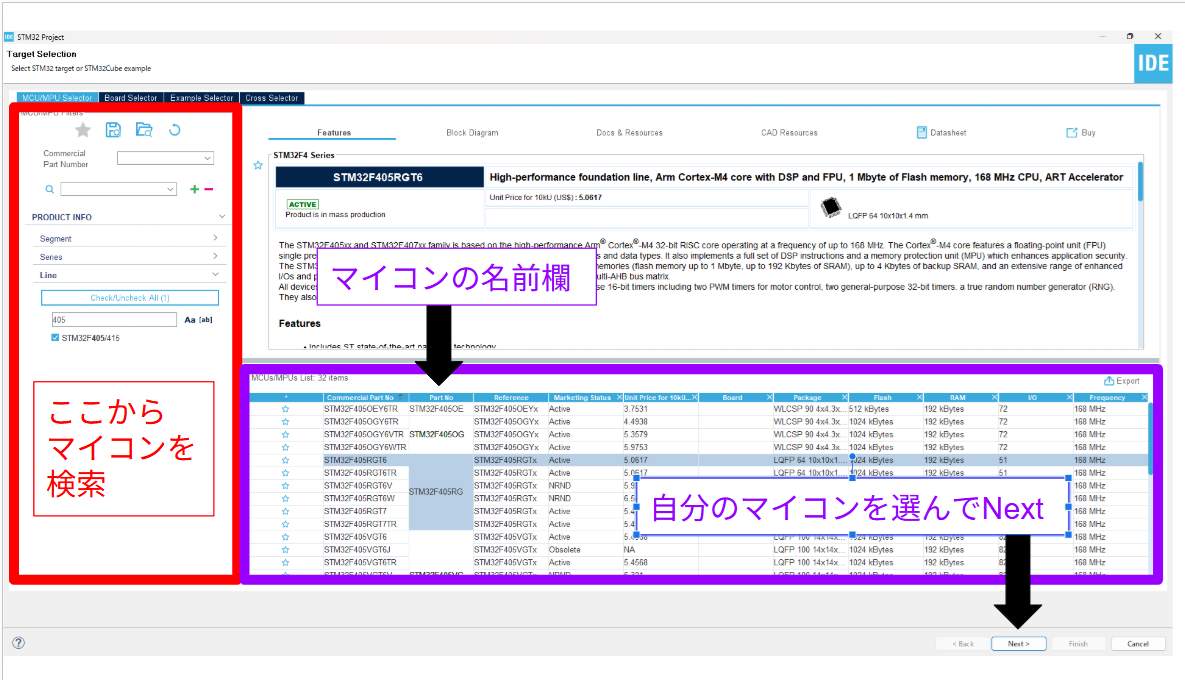Star the STM32F405RGT6 row as favorite
Screen dimensions: 1185x680
coord(286,460)
